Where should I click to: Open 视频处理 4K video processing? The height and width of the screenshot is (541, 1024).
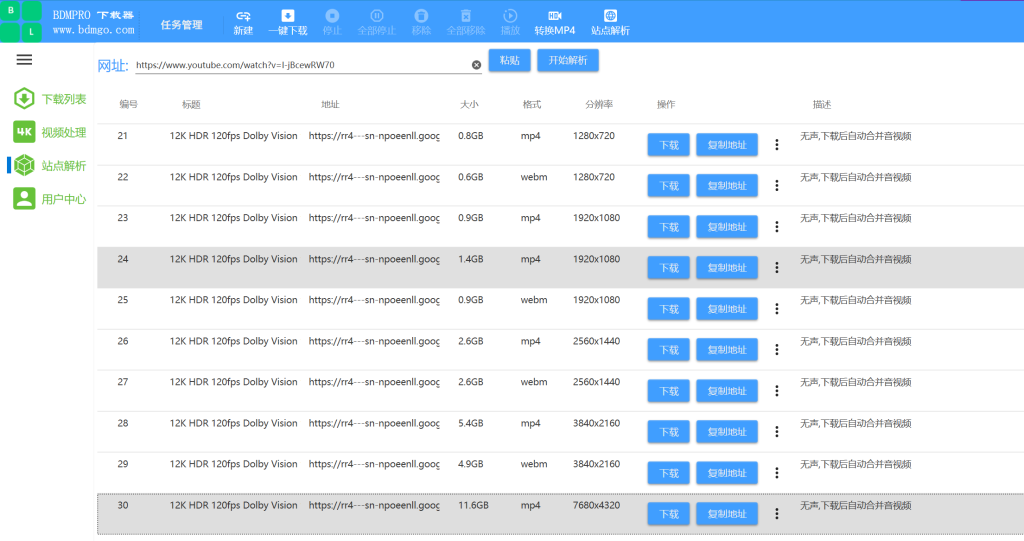click(50, 132)
